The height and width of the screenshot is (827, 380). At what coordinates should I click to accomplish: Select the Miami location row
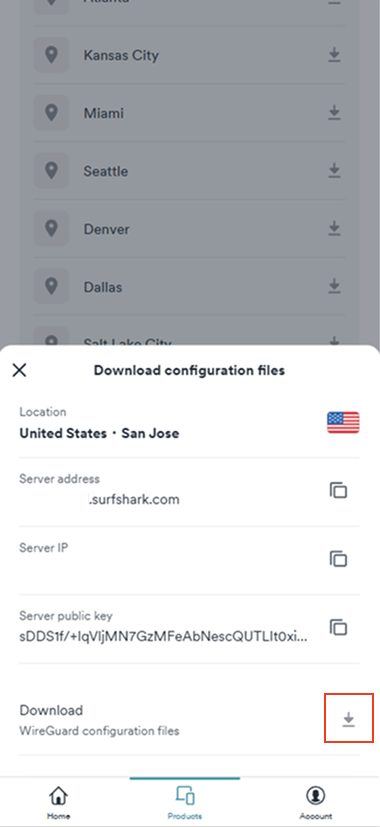tap(189, 113)
